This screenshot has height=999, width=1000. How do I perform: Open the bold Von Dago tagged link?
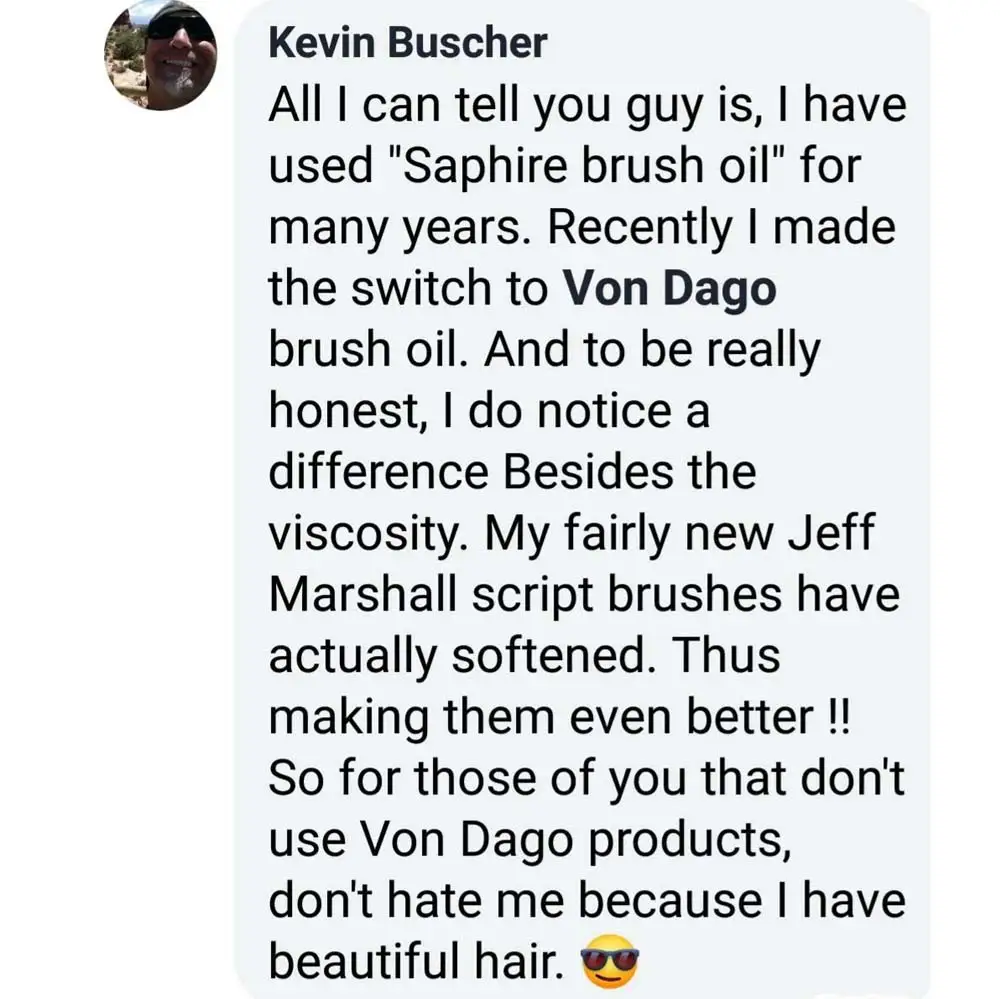[x=669, y=289]
